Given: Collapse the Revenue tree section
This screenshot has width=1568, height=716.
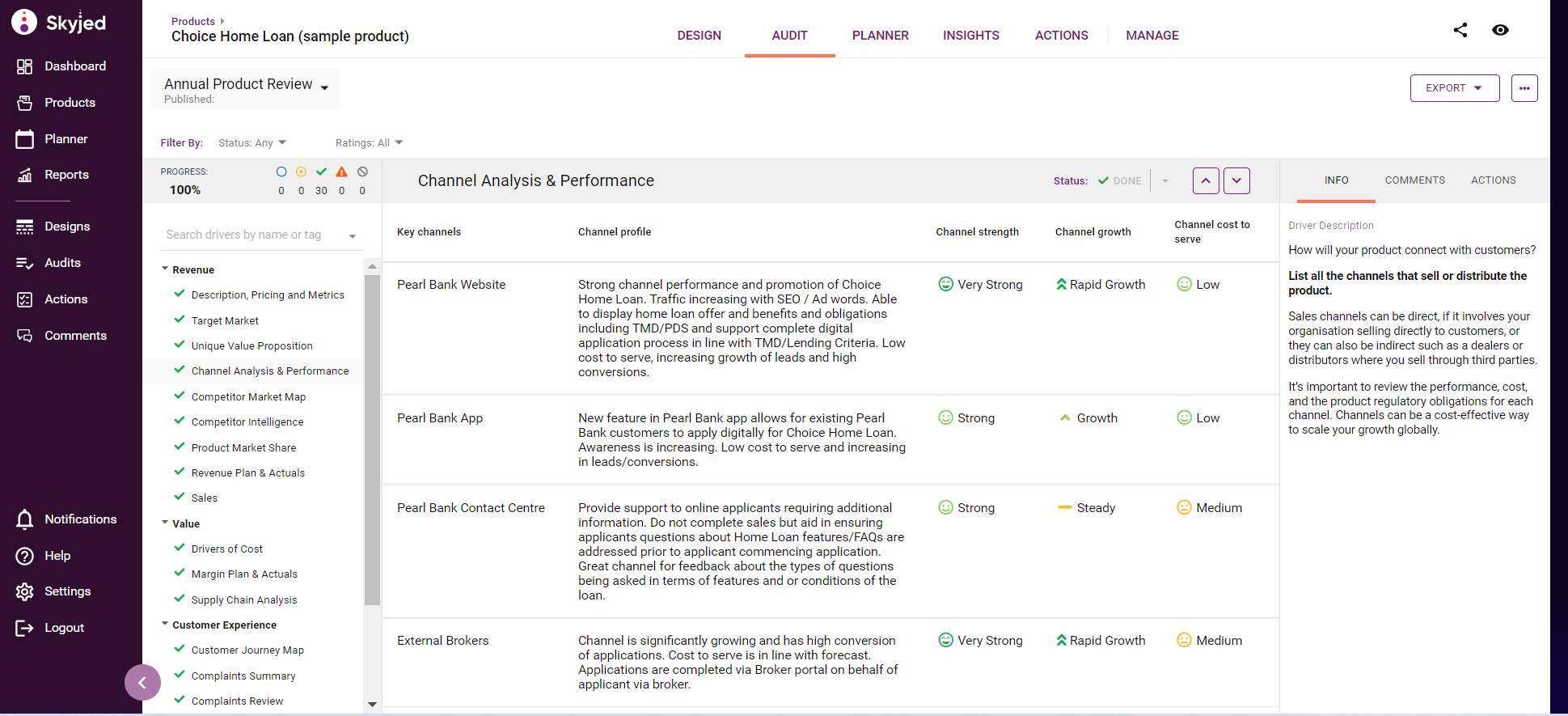Looking at the screenshot, I should click(x=165, y=269).
